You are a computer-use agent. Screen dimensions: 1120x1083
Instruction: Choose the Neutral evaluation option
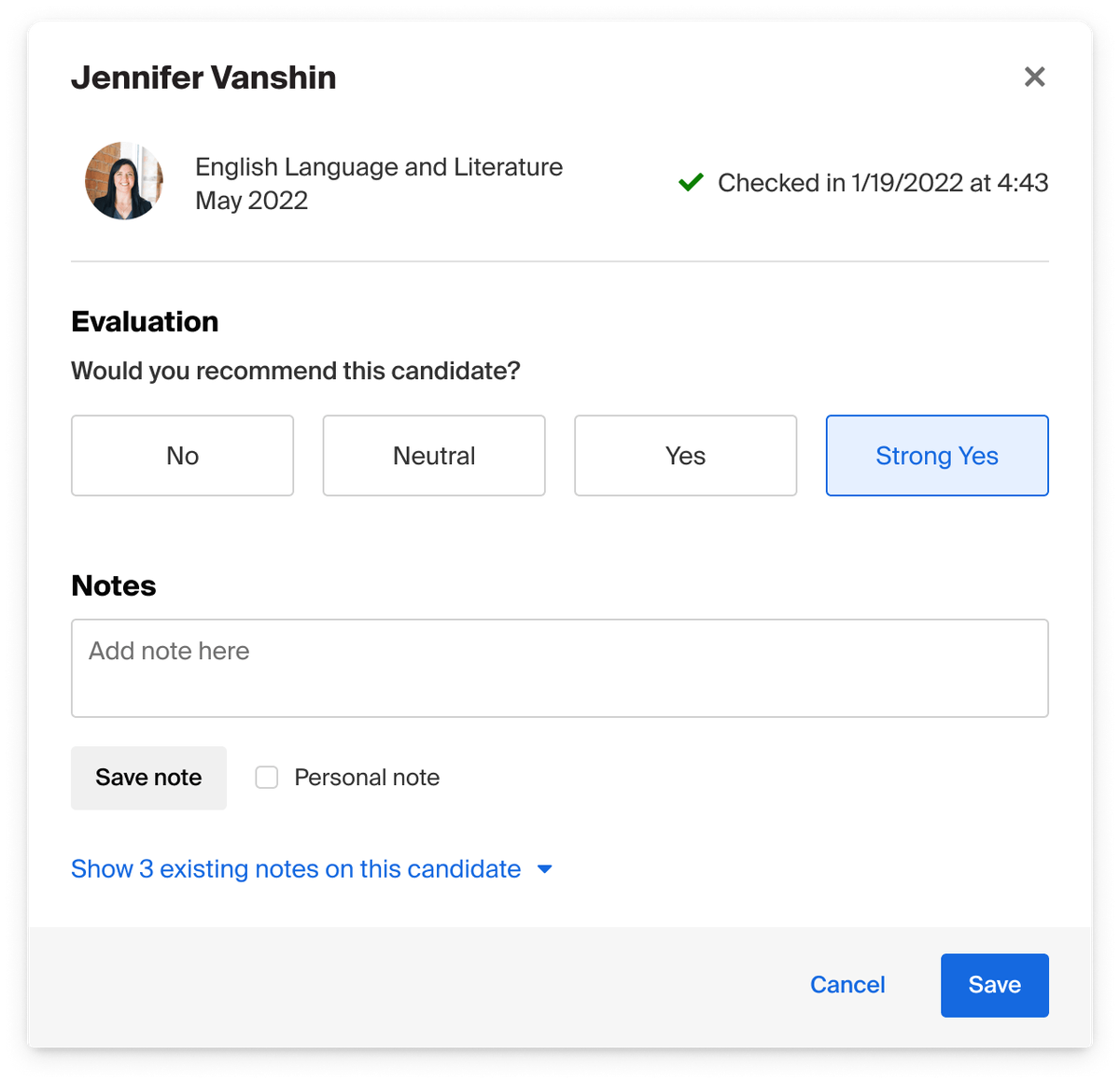433,456
